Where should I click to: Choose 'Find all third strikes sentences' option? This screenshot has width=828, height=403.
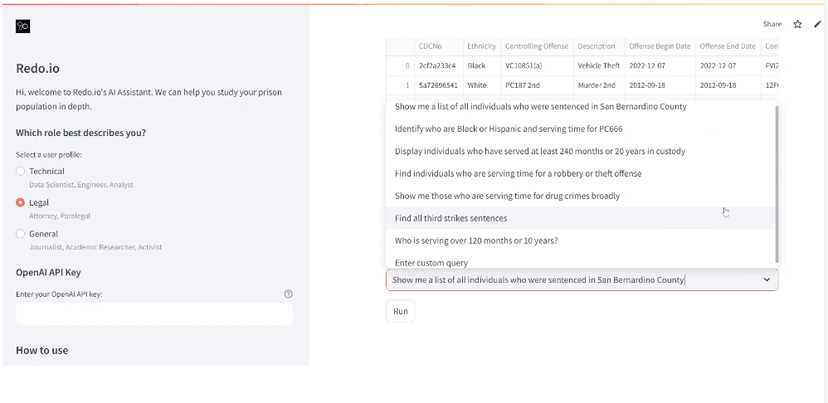tap(451, 218)
